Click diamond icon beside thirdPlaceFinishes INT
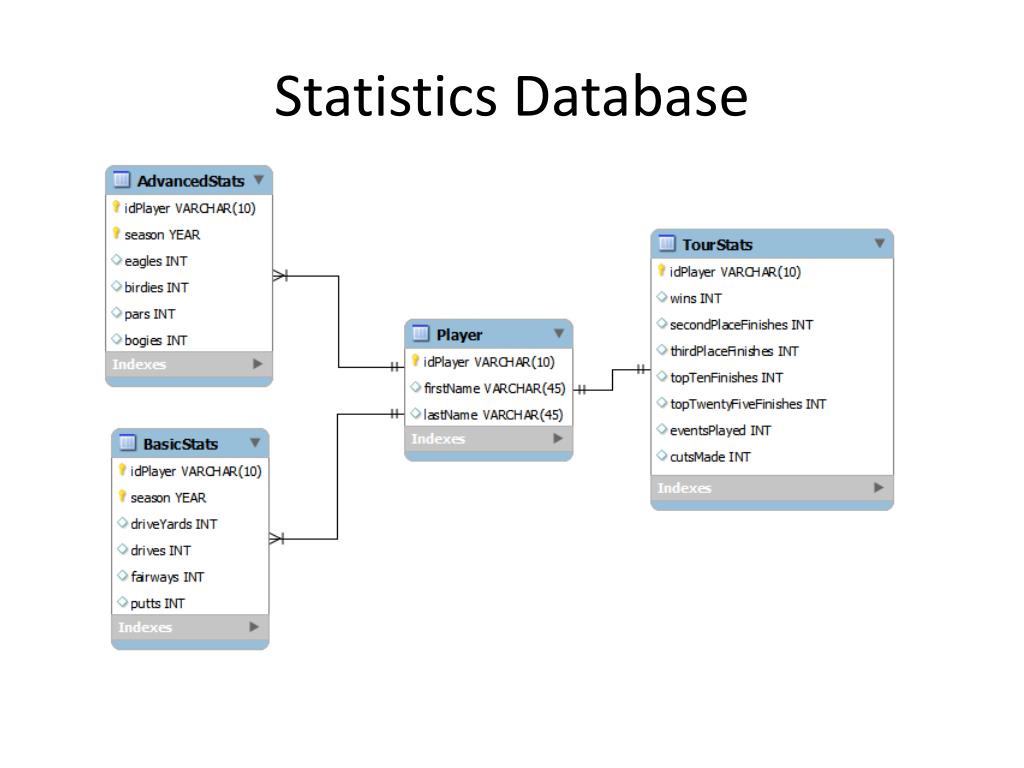 click(x=662, y=350)
